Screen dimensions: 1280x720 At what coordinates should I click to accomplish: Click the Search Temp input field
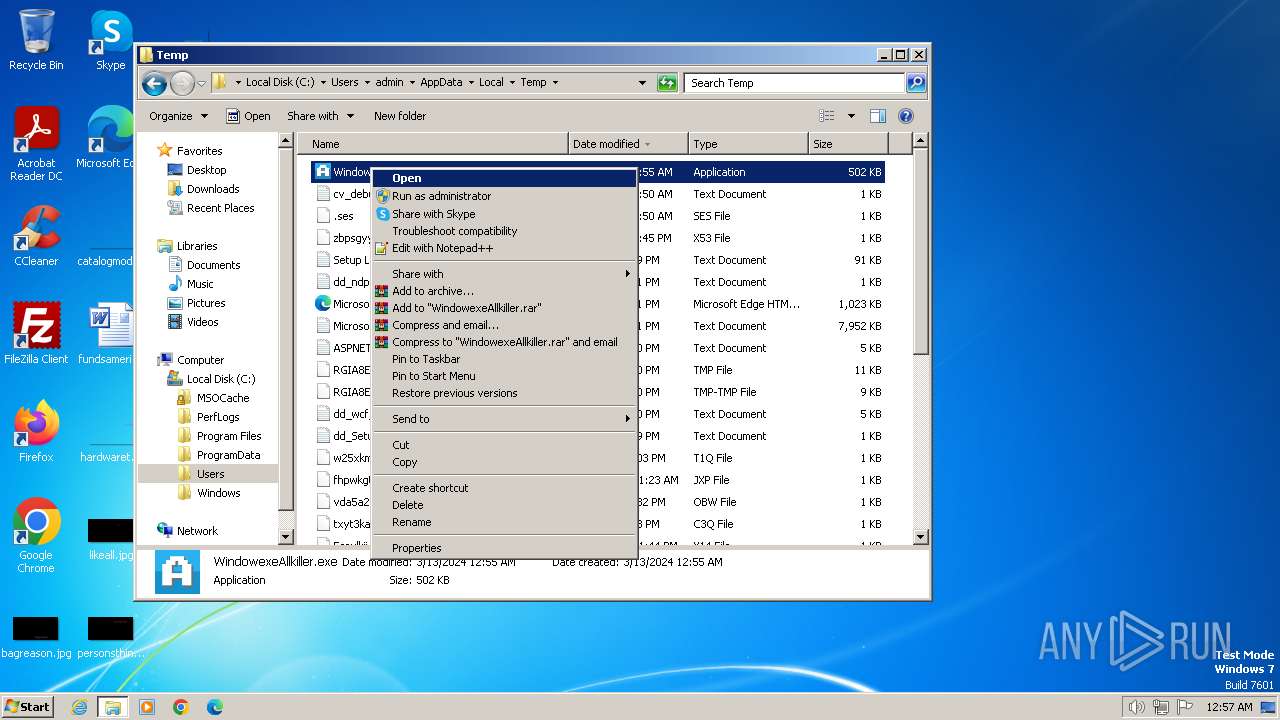tap(795, 83)
